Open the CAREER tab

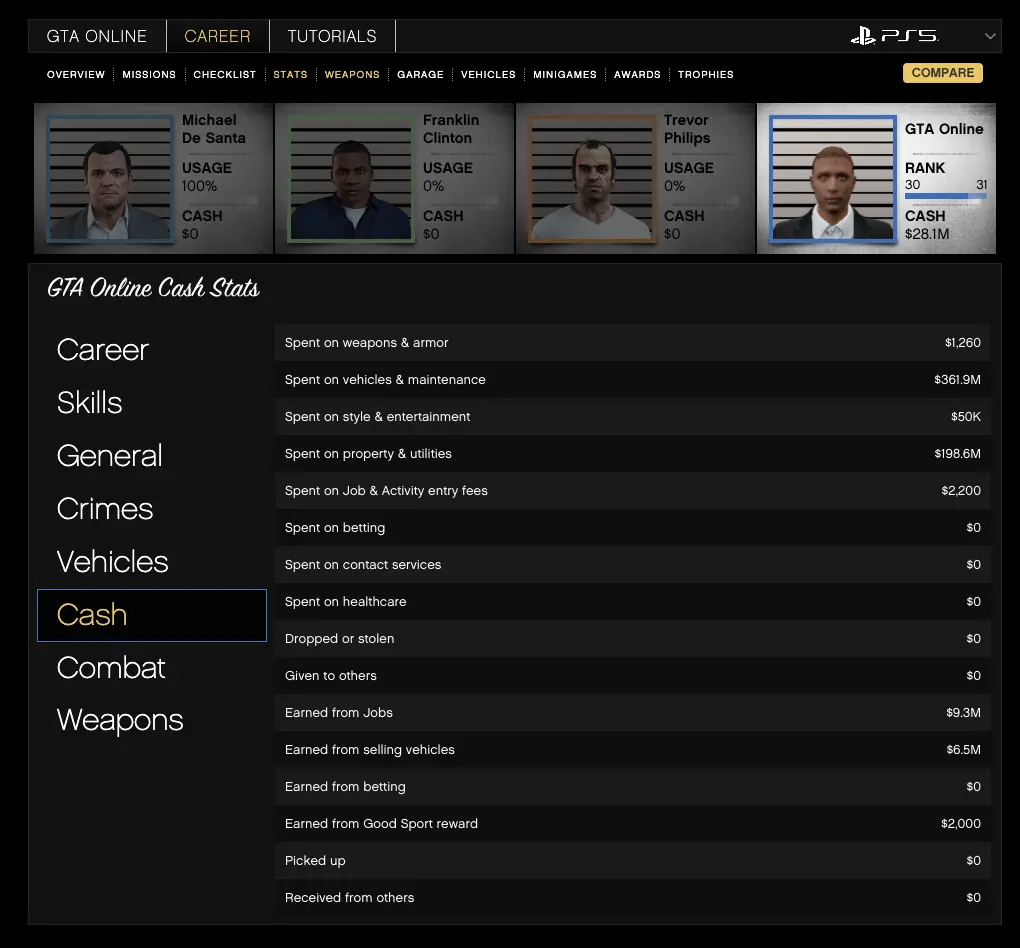tap(217, 36)
